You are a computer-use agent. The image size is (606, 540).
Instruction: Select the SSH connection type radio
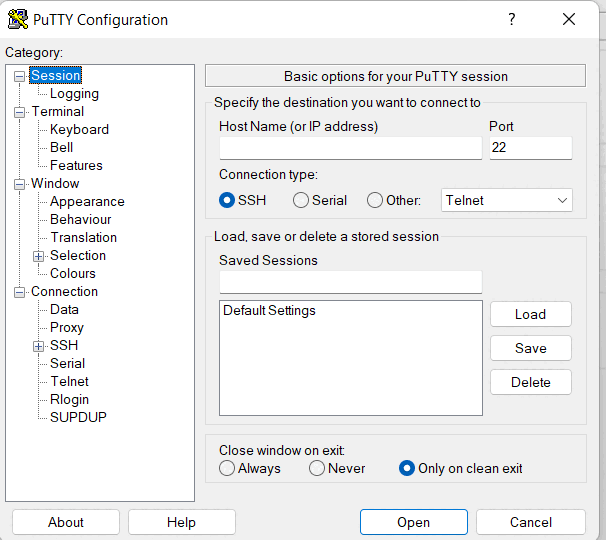227,200
